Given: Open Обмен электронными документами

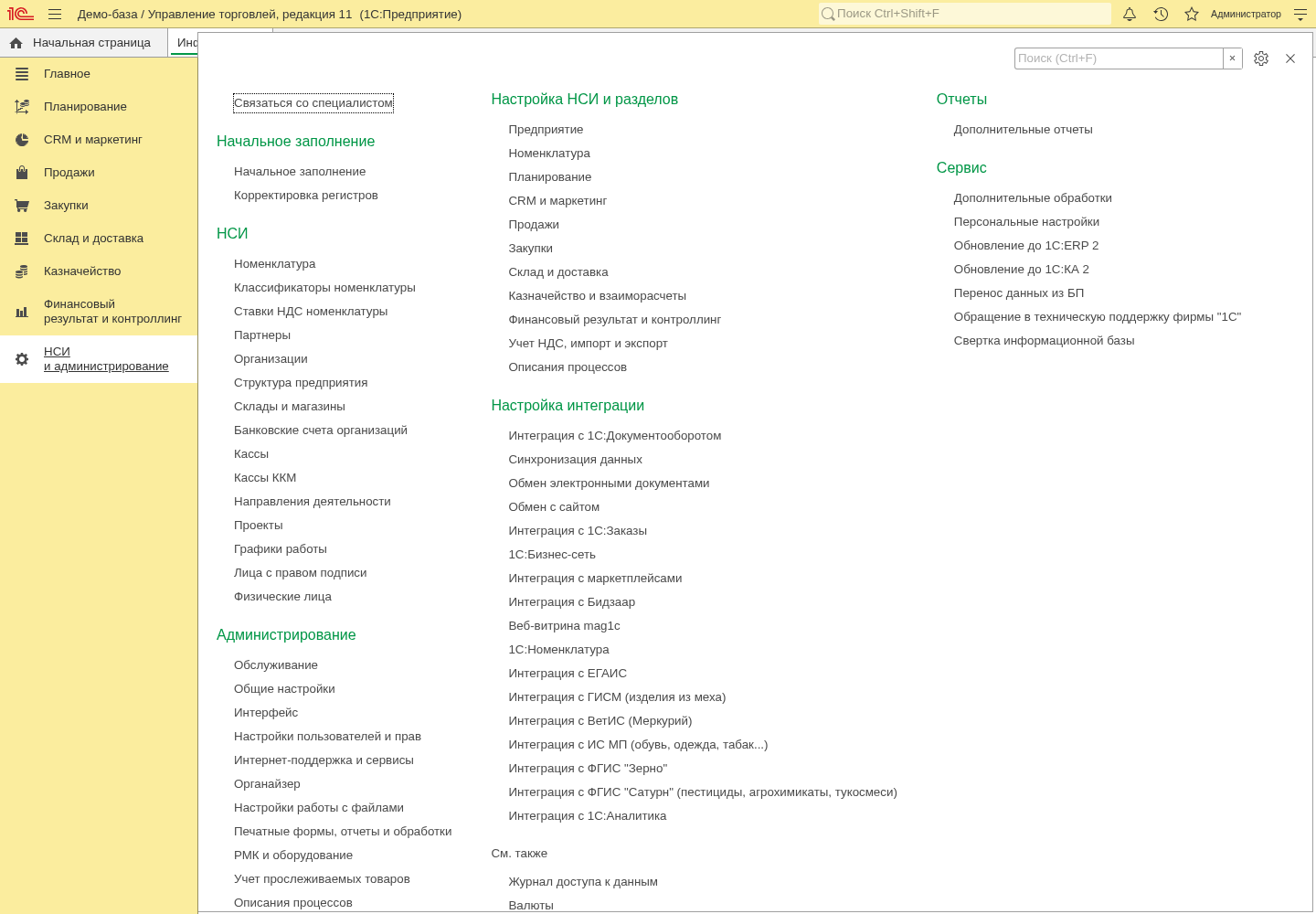Looking at the screenshot, I should [610, 484].
